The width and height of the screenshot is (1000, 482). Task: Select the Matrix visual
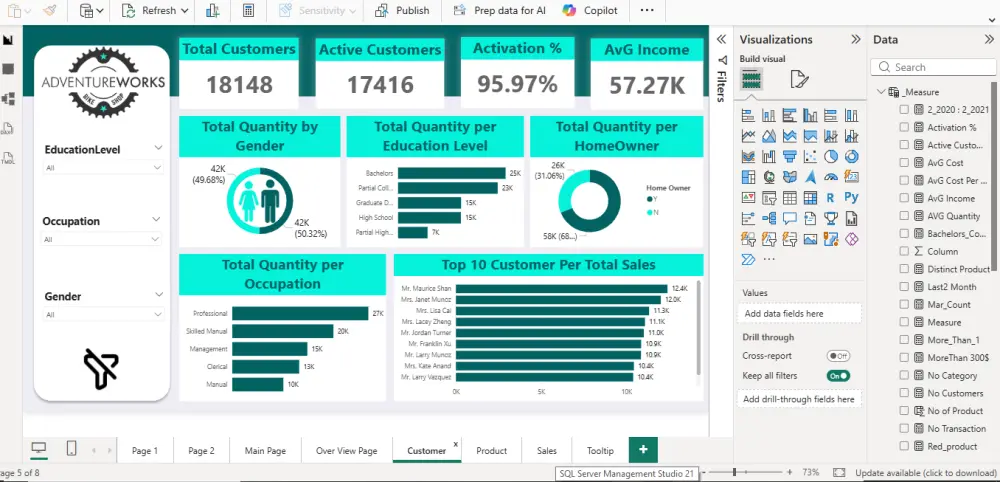point(810,198)
